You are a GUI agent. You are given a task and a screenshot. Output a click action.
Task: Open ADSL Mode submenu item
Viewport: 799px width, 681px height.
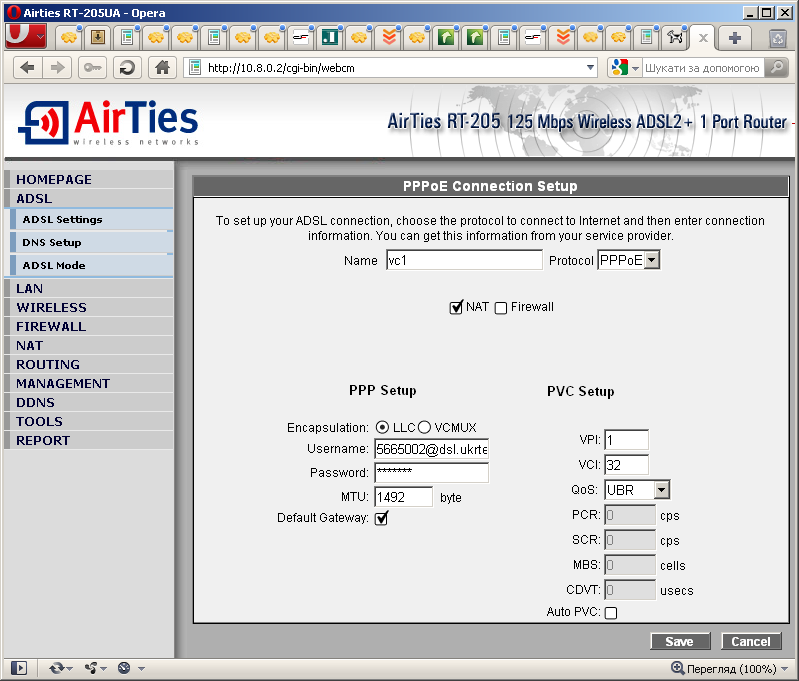click(x=92, y=265)
